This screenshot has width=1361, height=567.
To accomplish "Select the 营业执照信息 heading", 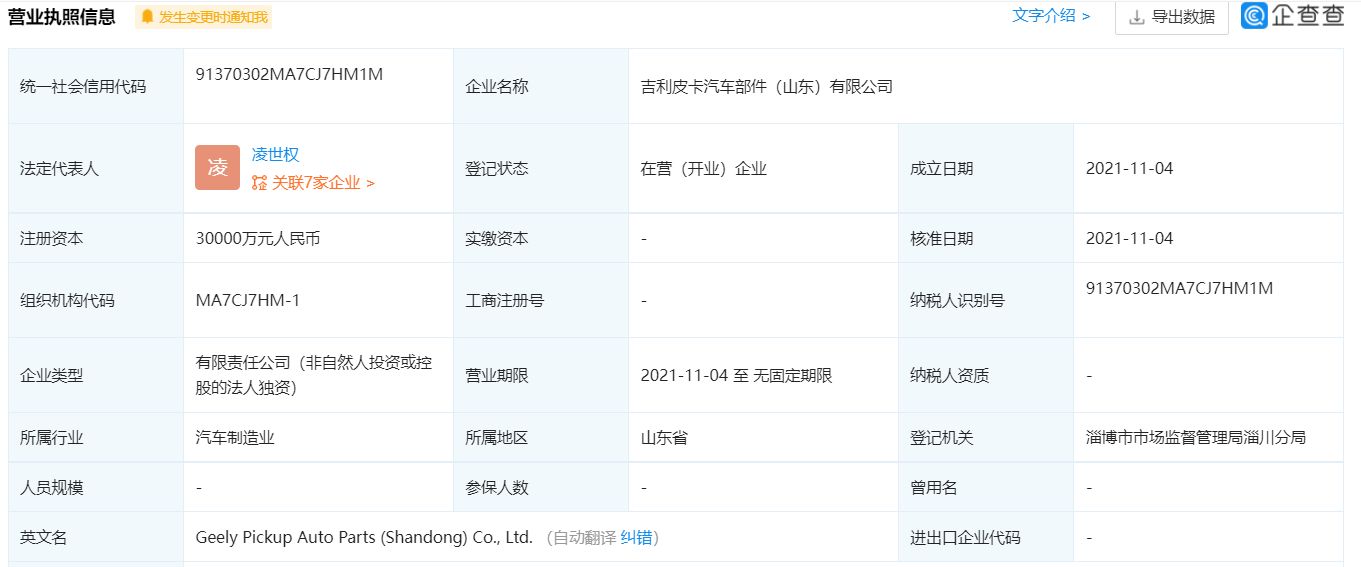I will click(62, 17).
